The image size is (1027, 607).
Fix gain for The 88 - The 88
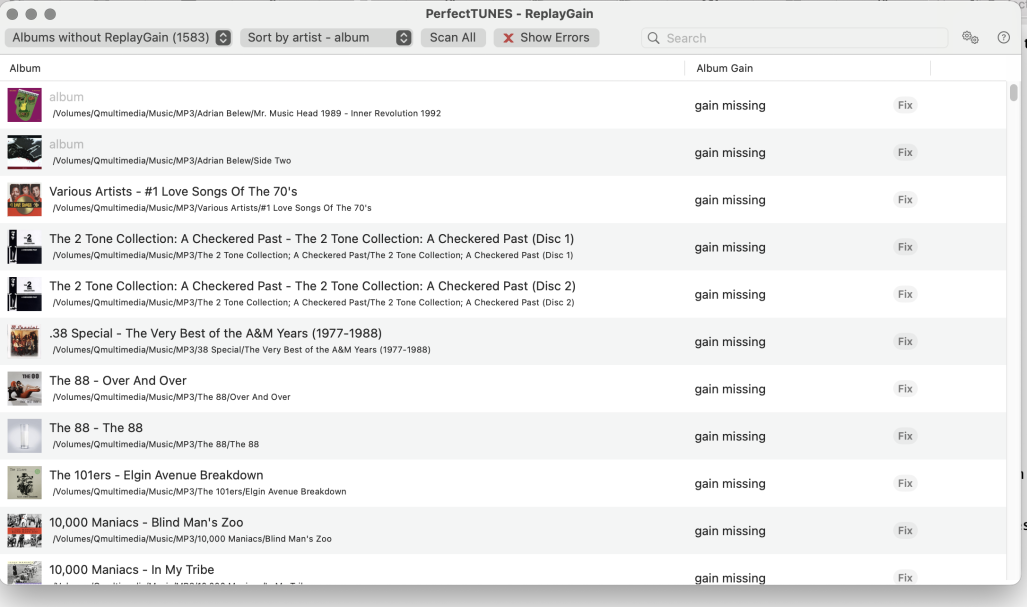[x=905, y=436]
